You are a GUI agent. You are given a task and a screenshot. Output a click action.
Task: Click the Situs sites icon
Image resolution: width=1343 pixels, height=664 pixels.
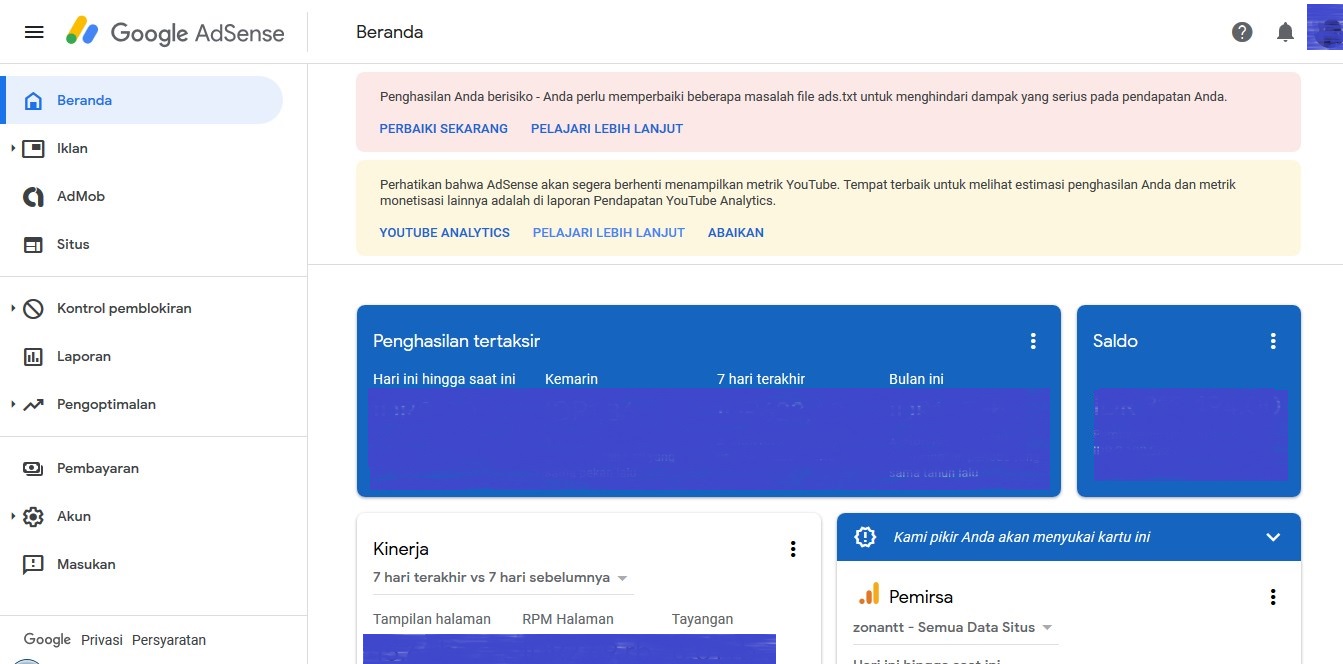pyautogui.click(x=33, y=245)
